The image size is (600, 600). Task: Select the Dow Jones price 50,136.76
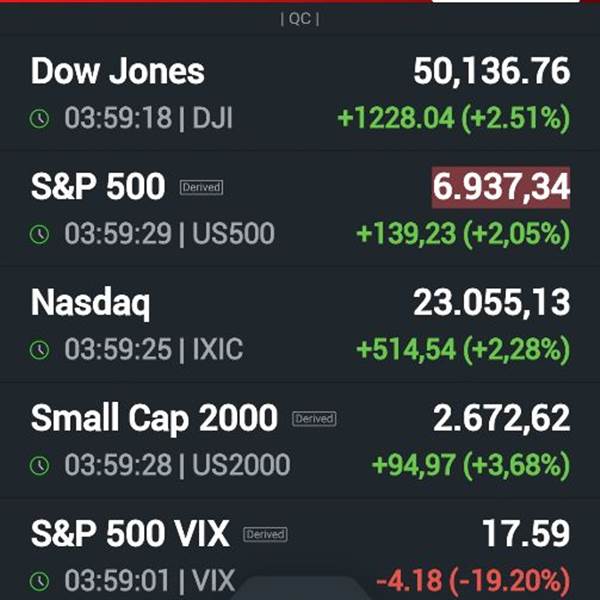(492, 72)
